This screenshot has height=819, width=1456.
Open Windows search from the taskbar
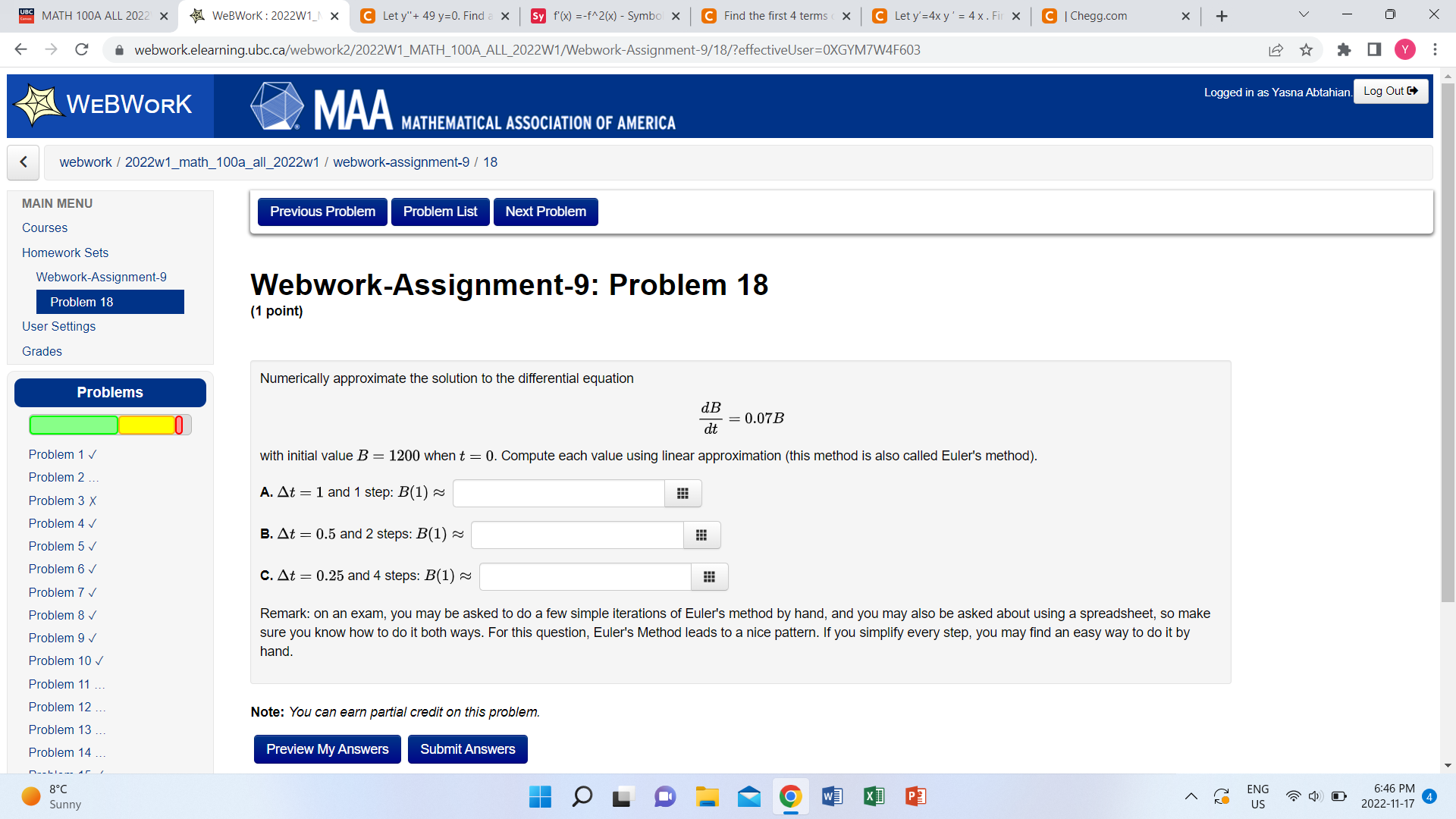(x=582, y=796)
